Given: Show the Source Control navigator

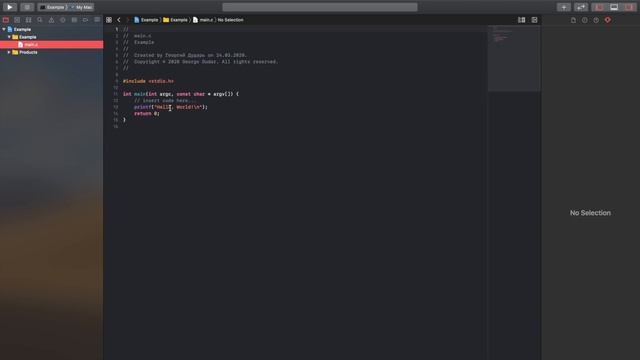Looking at the screenshot, I should (17, 20).
